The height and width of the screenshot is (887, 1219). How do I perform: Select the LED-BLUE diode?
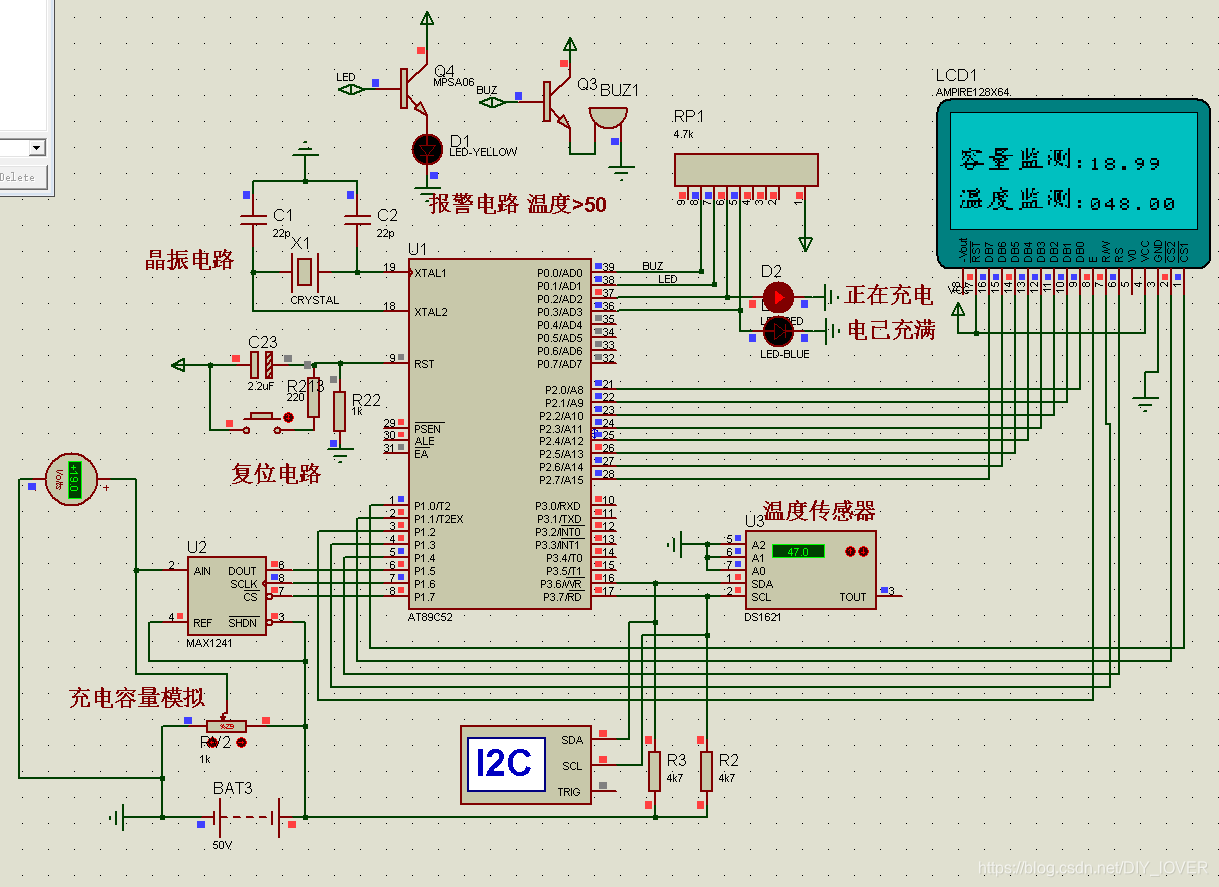778,330
